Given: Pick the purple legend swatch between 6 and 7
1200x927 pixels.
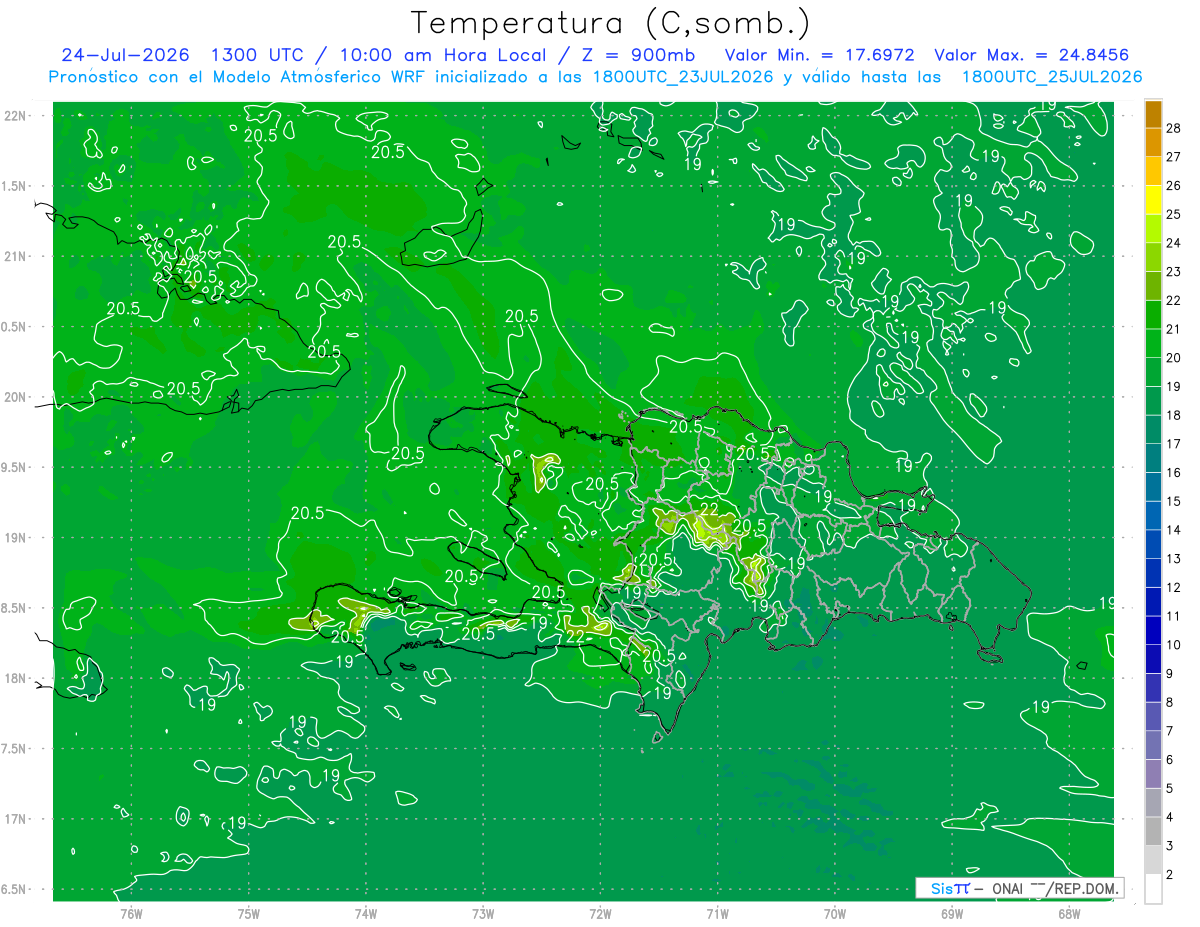Looking at the screenshot, I should 1153,746.
